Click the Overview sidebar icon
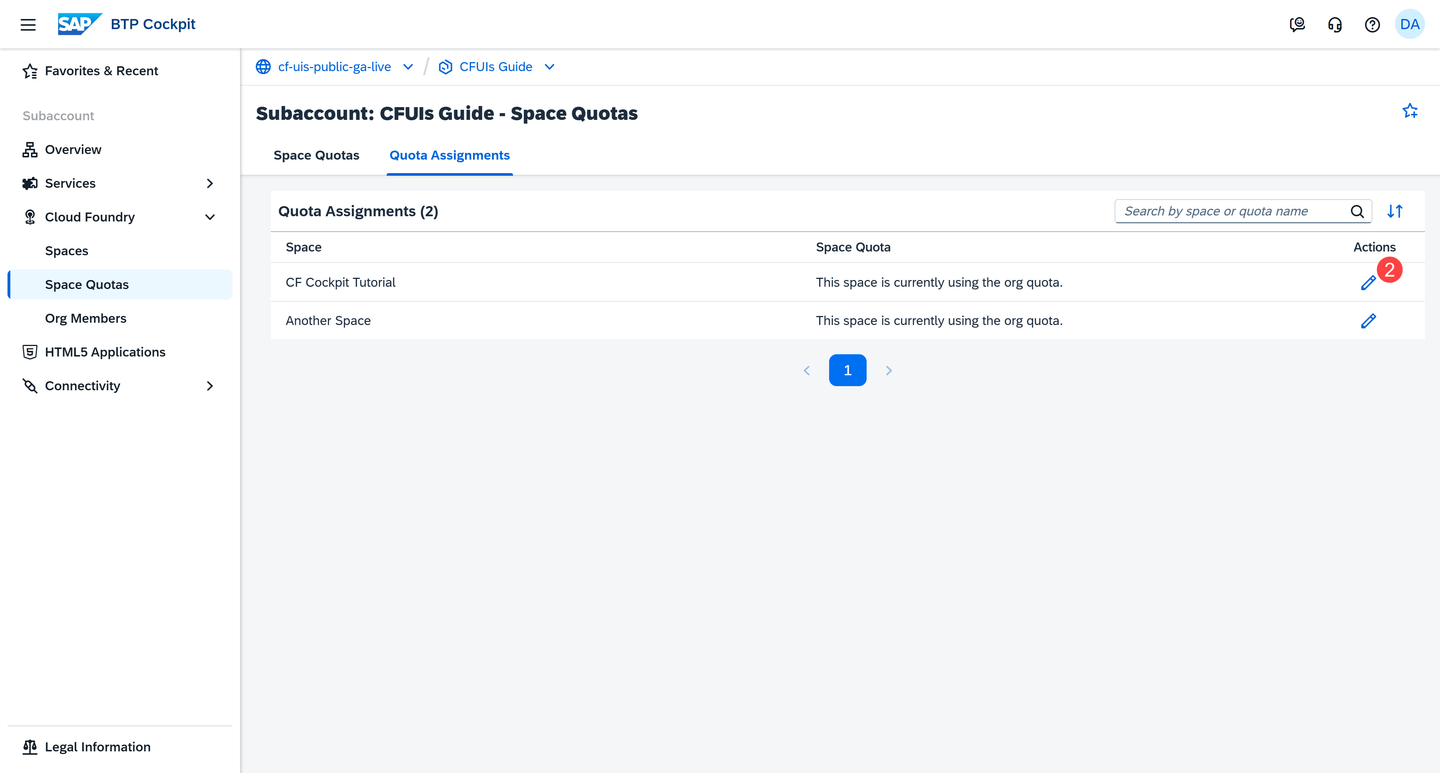This screenshot has width=1440, height=773. click(x=30, y=150)
